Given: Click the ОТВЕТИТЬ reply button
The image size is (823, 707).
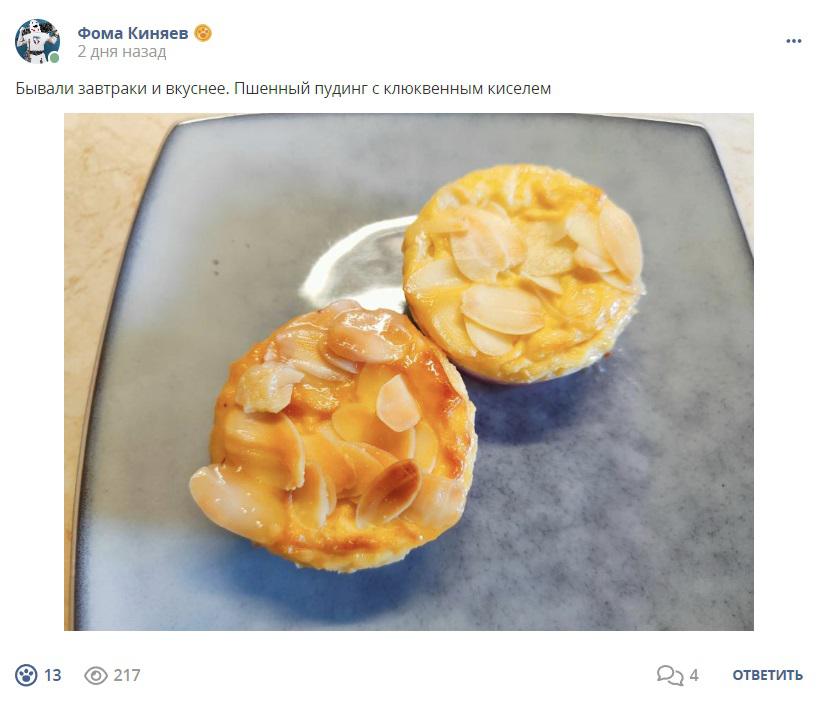Looking at the screenshot, I should click(x=767, y=675).
